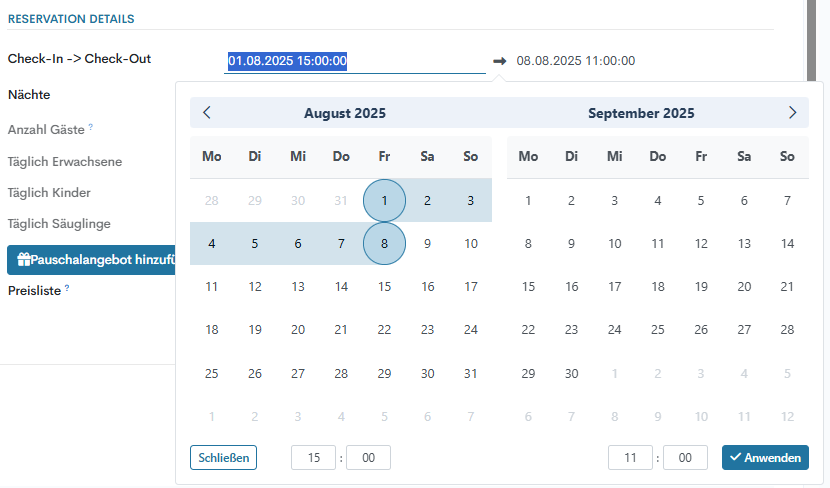Apply the selected dates with Anwenden
This screenshot has width=830, height=488.
coord(765,458)
